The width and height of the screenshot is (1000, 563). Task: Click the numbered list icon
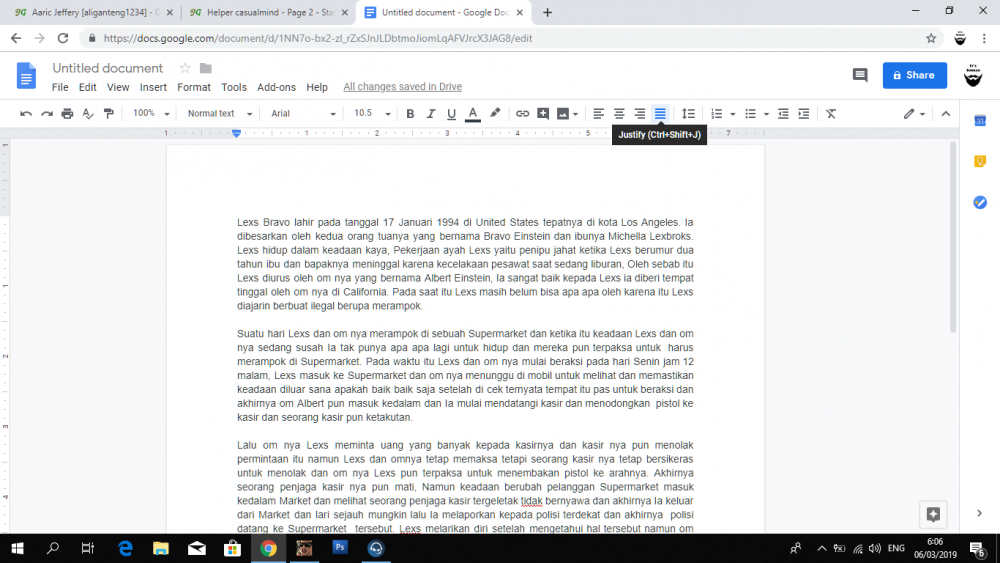pyautogui.click(x=716, y=113)
